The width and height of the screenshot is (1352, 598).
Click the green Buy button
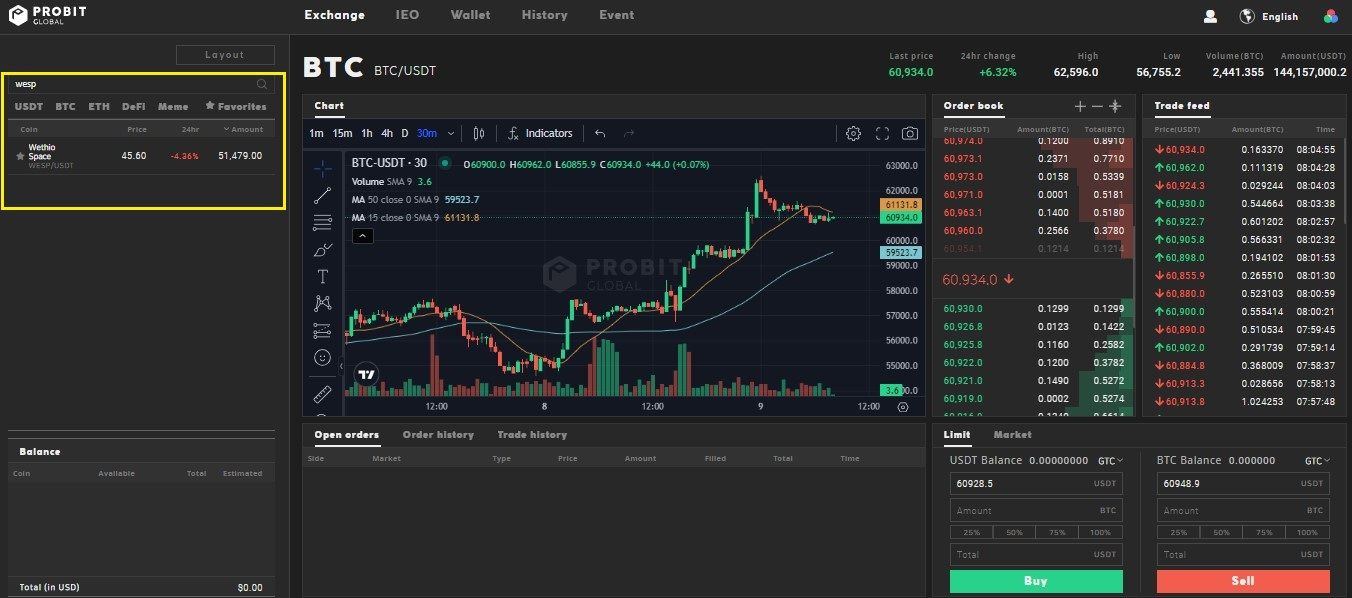tap(1036, 581)
